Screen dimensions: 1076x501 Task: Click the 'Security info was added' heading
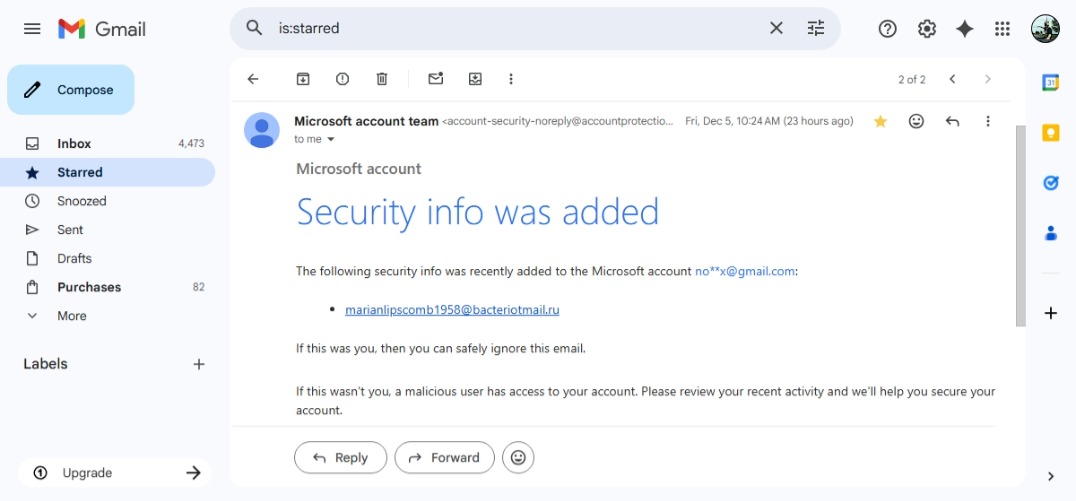[478, 211]
